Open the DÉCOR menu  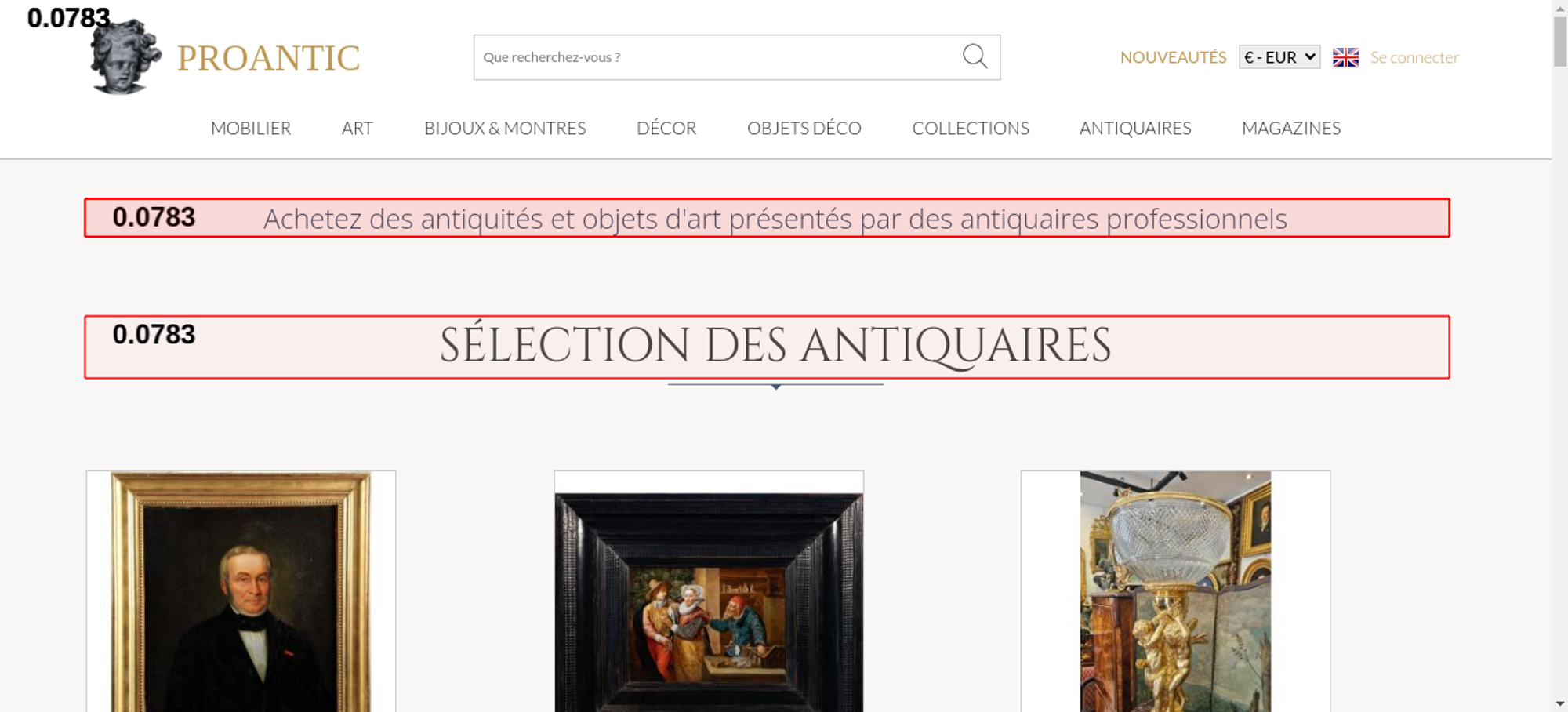[x=666, y=128]
